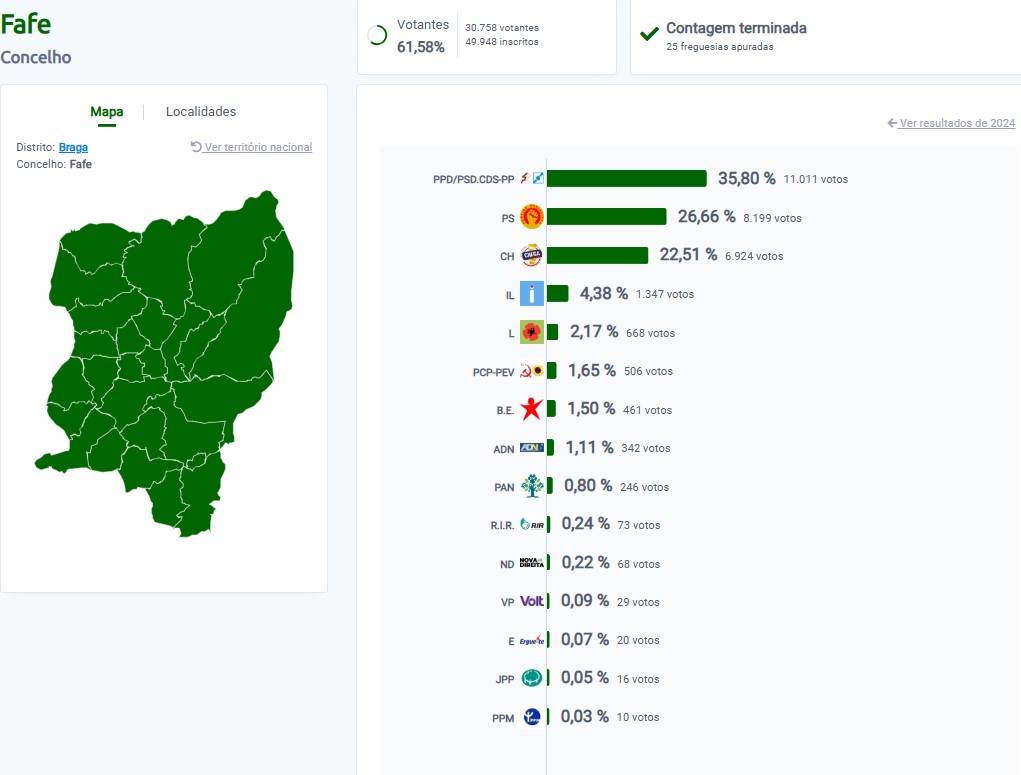
Task: Click Ver território nacional link
Action: coord(258,147)
